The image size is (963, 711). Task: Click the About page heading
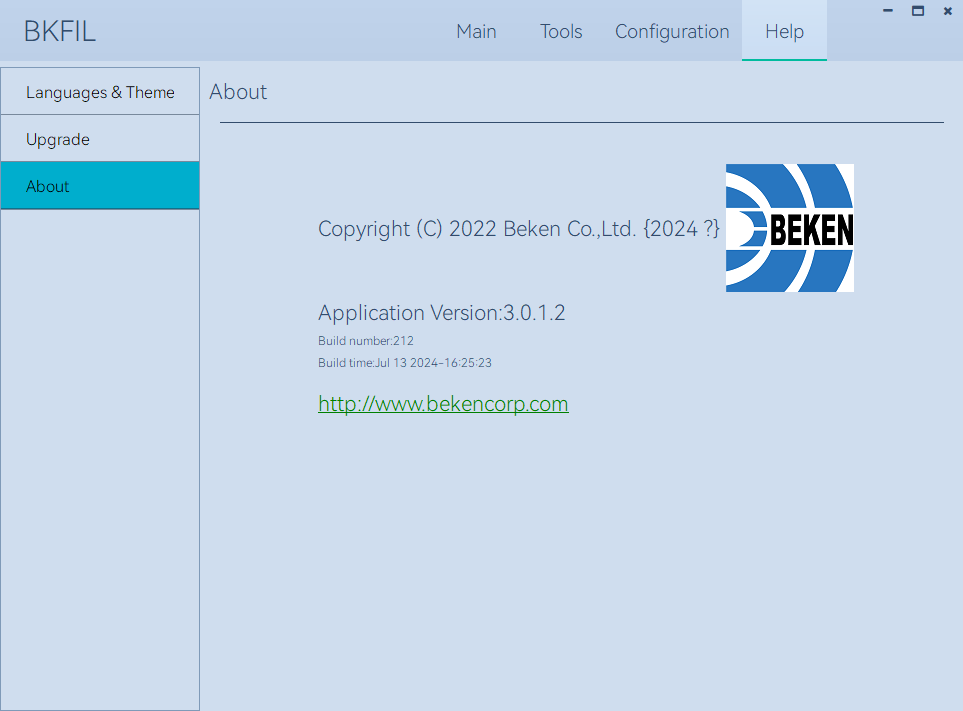(x=238, y=92)
